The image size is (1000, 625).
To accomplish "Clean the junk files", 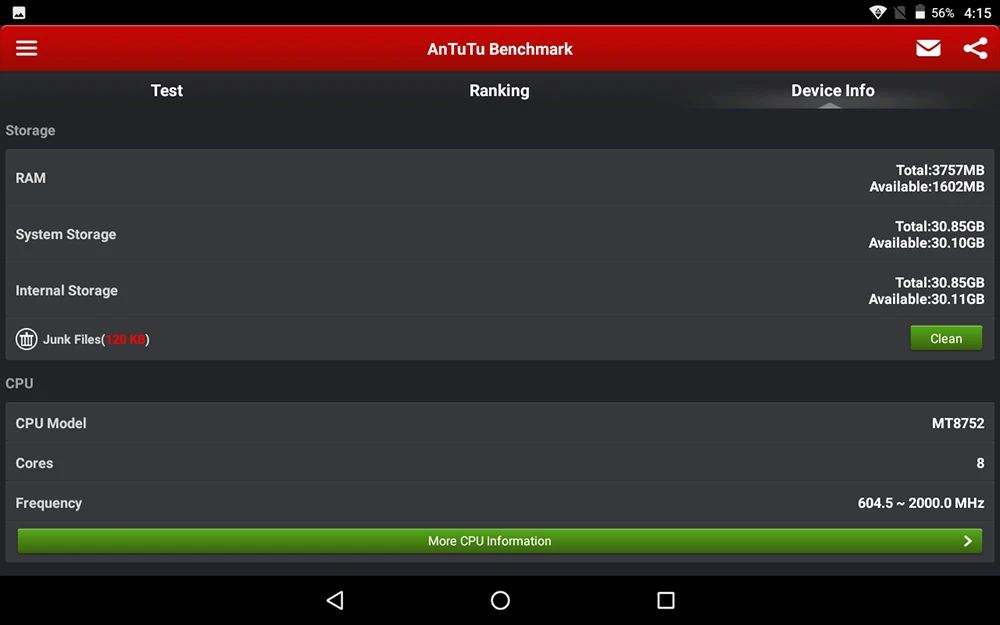I will [x=946, y=339].
